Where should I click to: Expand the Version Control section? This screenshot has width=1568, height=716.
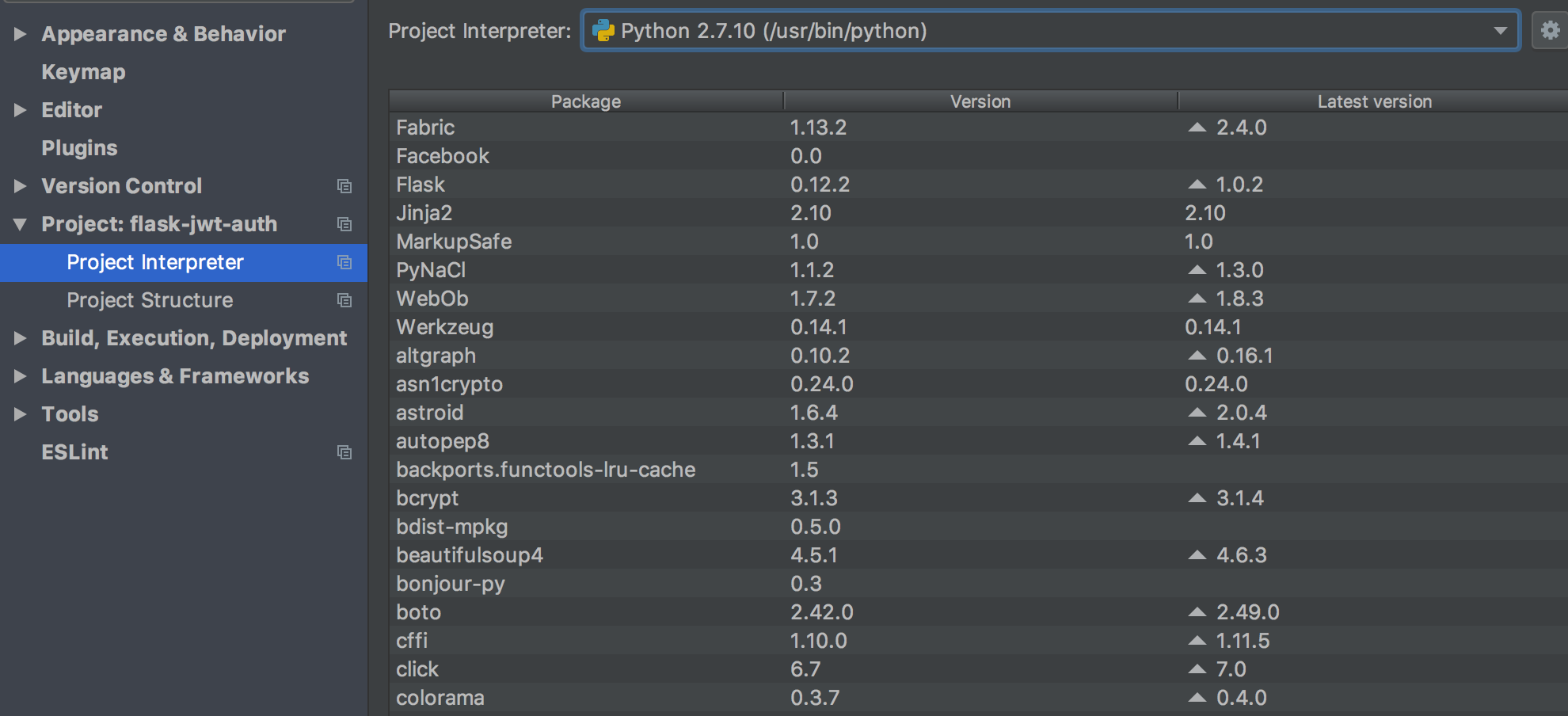pyautogui.click(x=21, y=186)
